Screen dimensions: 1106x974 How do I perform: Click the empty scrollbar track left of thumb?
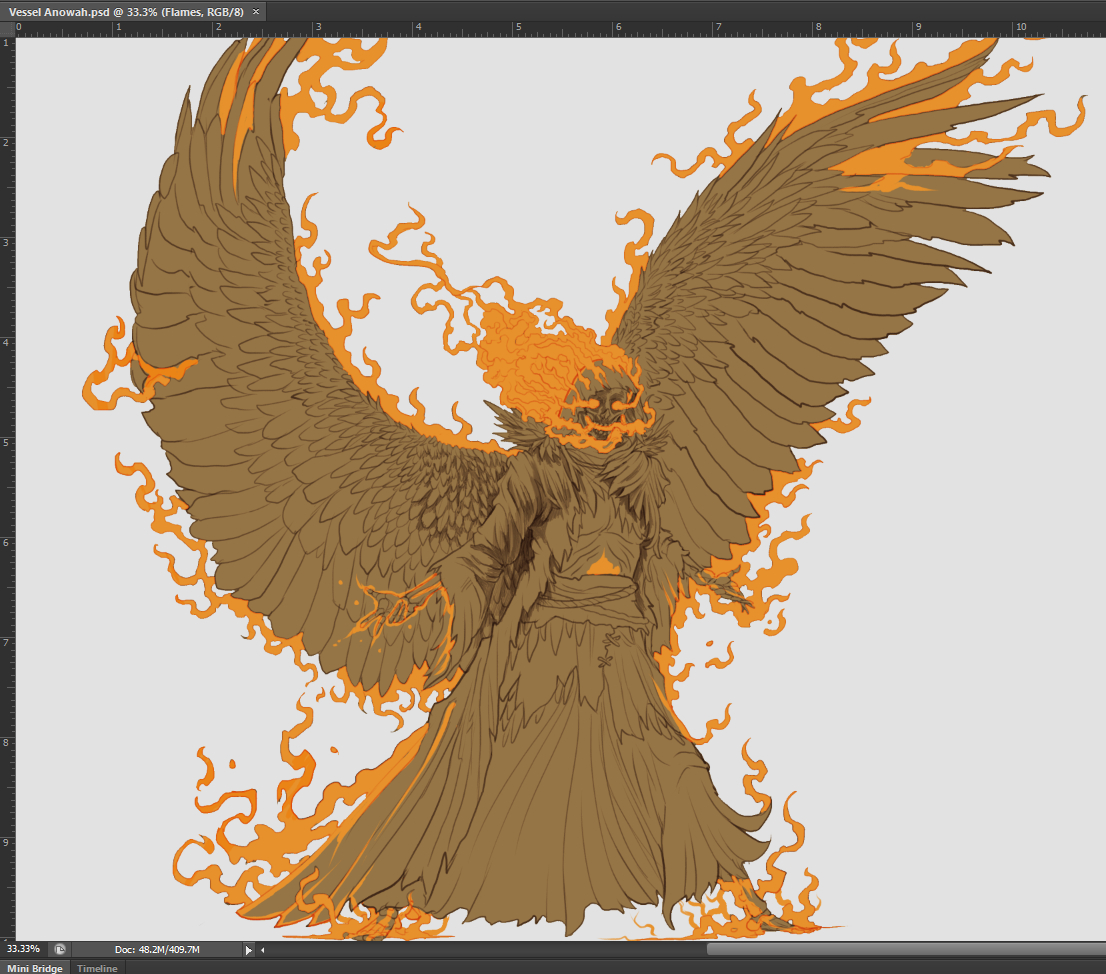pyautogui.click(x=480, y=950)
